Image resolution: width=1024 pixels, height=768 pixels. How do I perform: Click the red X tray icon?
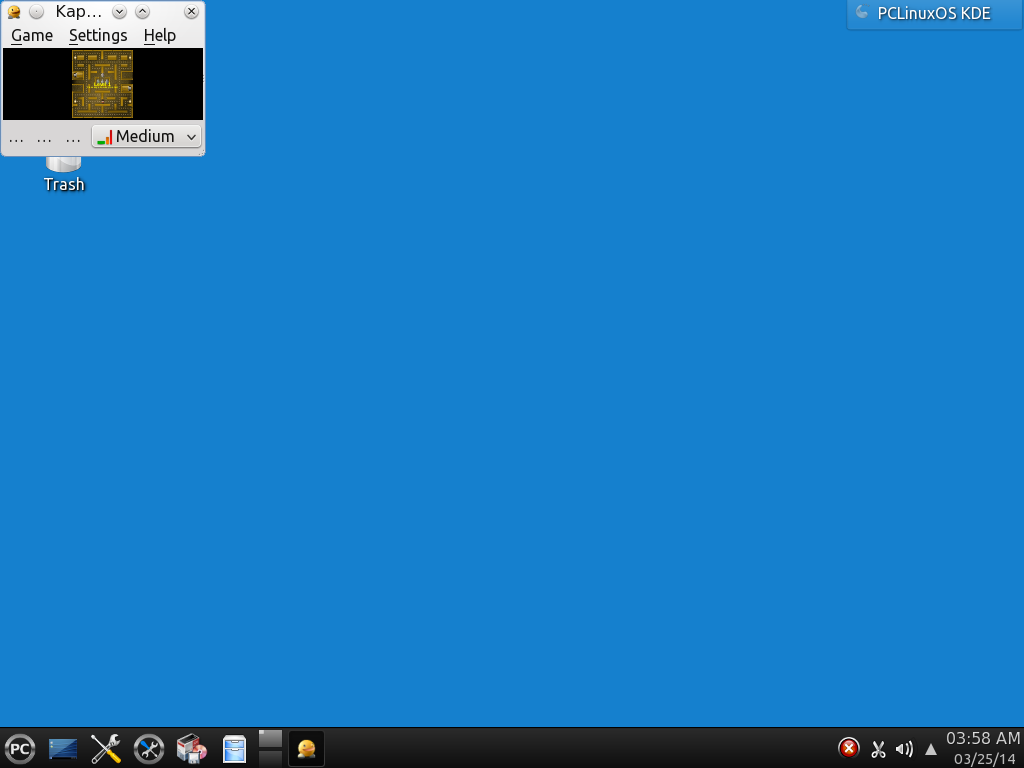(x=848, y=748)
